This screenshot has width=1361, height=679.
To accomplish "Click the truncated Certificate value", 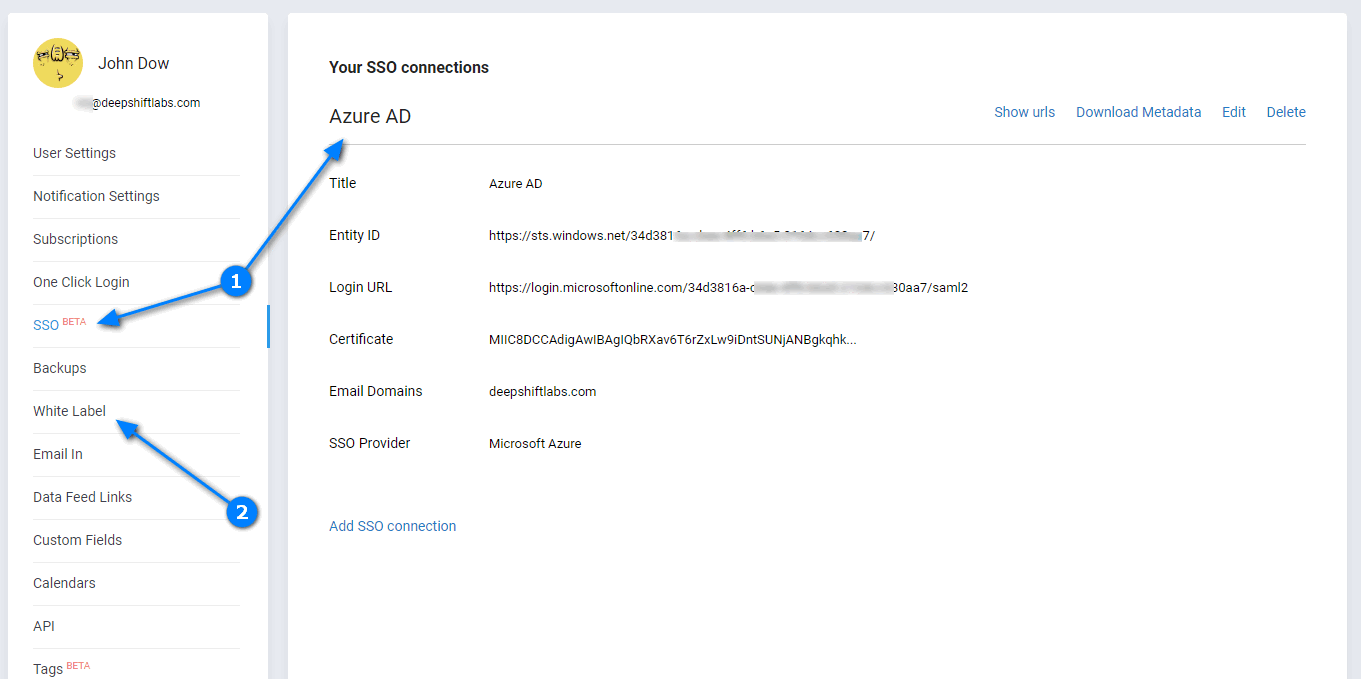I will click(x=672, y=339).
